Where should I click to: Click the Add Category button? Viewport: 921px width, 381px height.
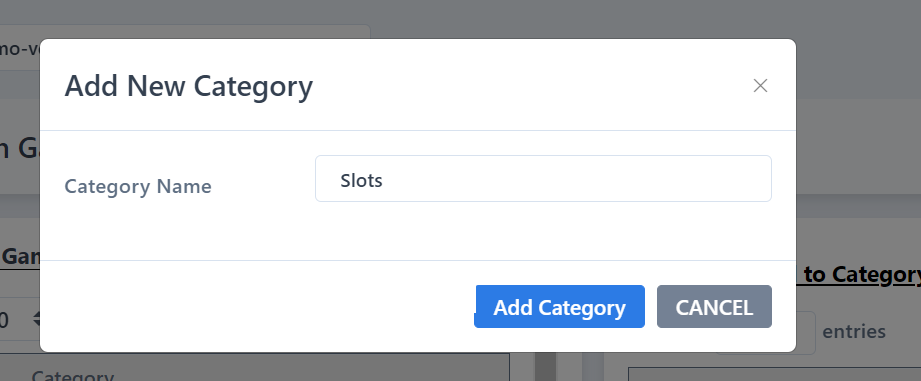tap(559, 306)
